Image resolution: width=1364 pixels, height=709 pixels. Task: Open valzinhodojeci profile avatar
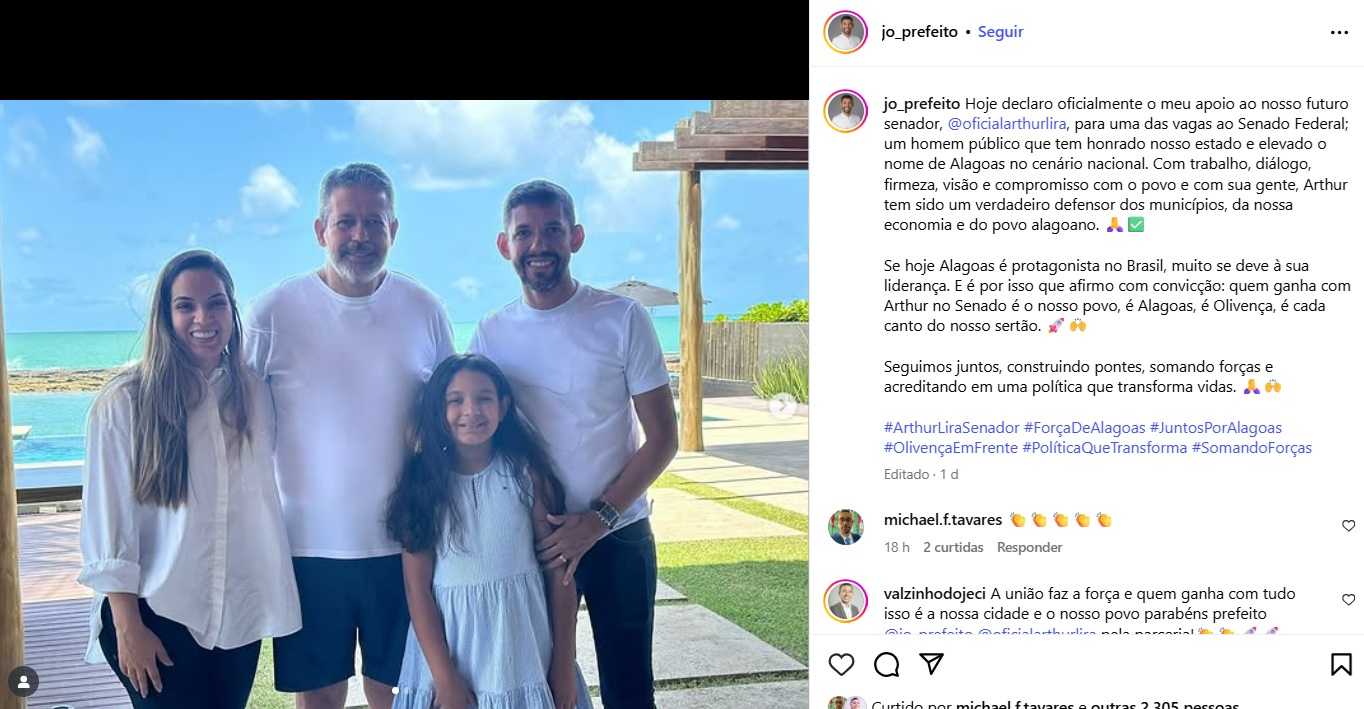click(845, 601)
